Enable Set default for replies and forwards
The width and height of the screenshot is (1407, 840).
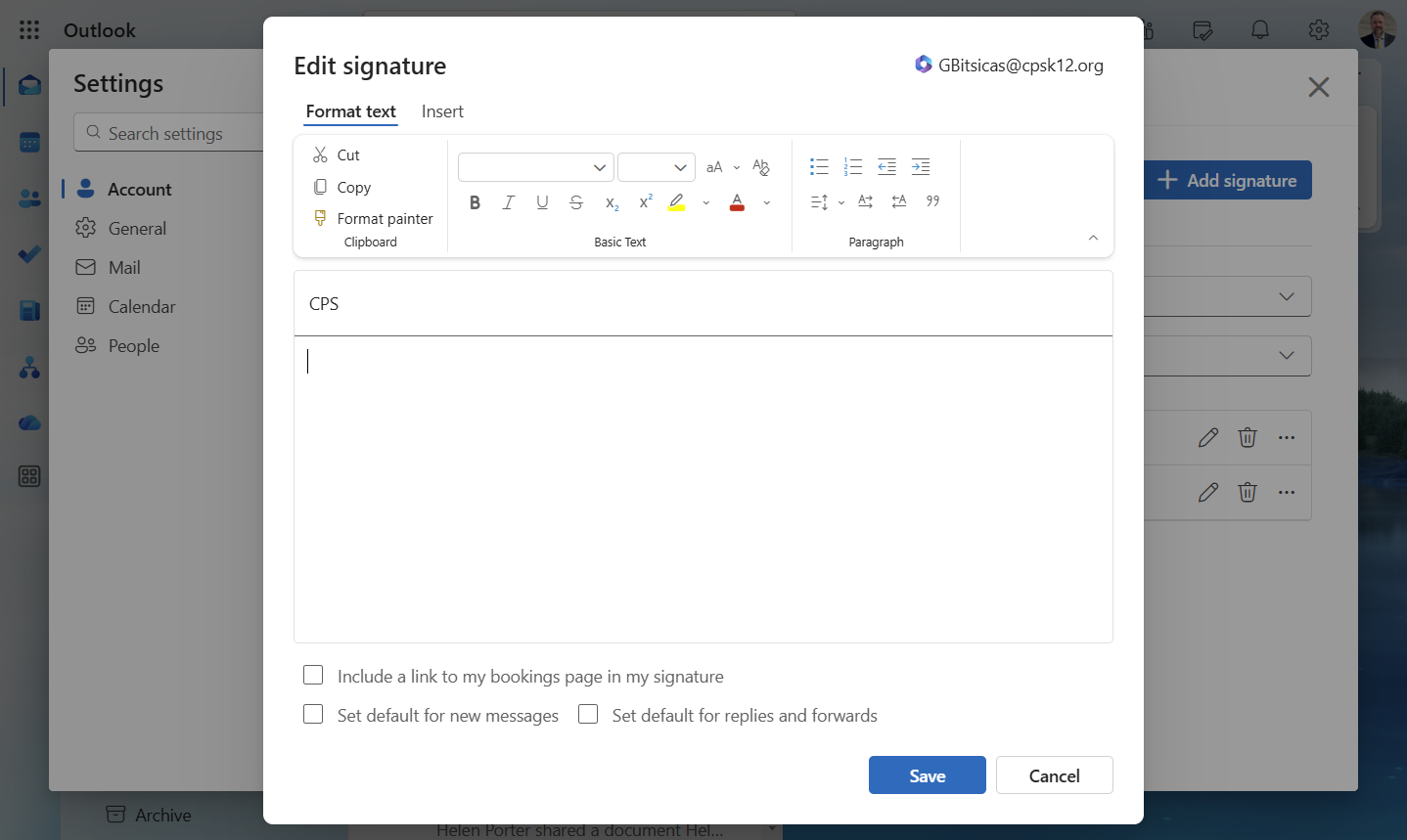(588, 714)
